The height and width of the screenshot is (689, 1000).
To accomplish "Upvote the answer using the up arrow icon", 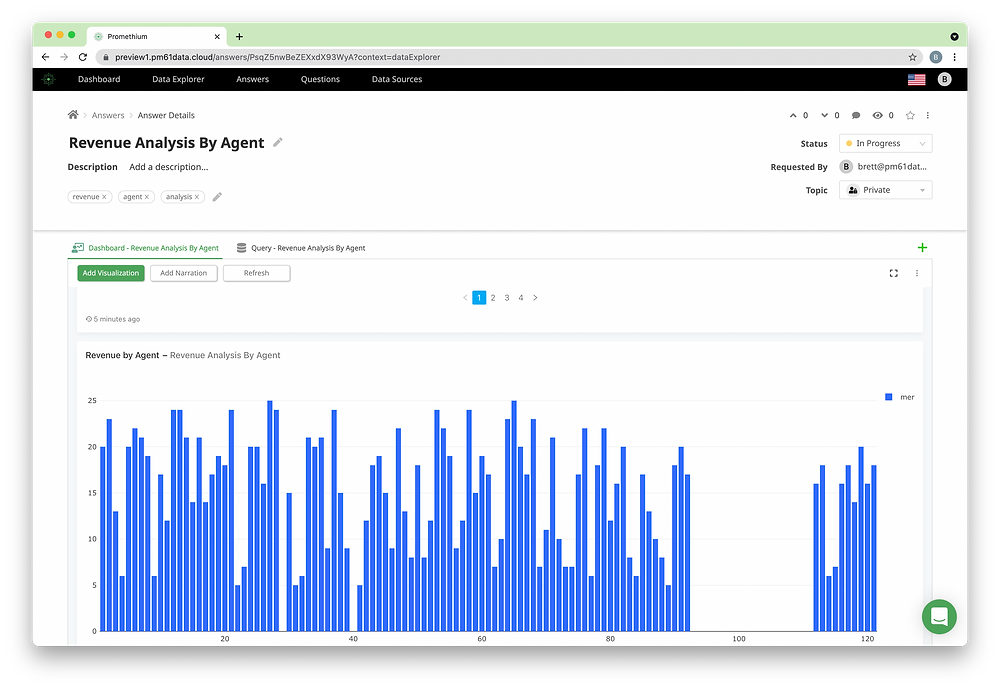I will tap(793, 115).
